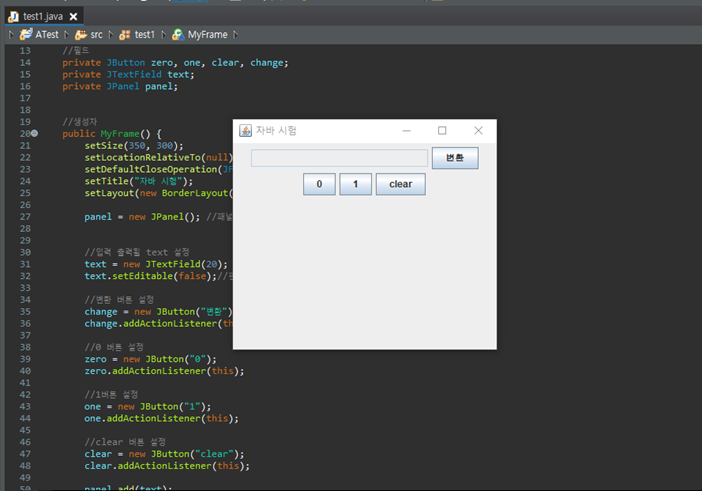Click the MyFrame constructor name on line 20
Image resolution: width=702 pixels, height=491 pixels.
point(120,134)
